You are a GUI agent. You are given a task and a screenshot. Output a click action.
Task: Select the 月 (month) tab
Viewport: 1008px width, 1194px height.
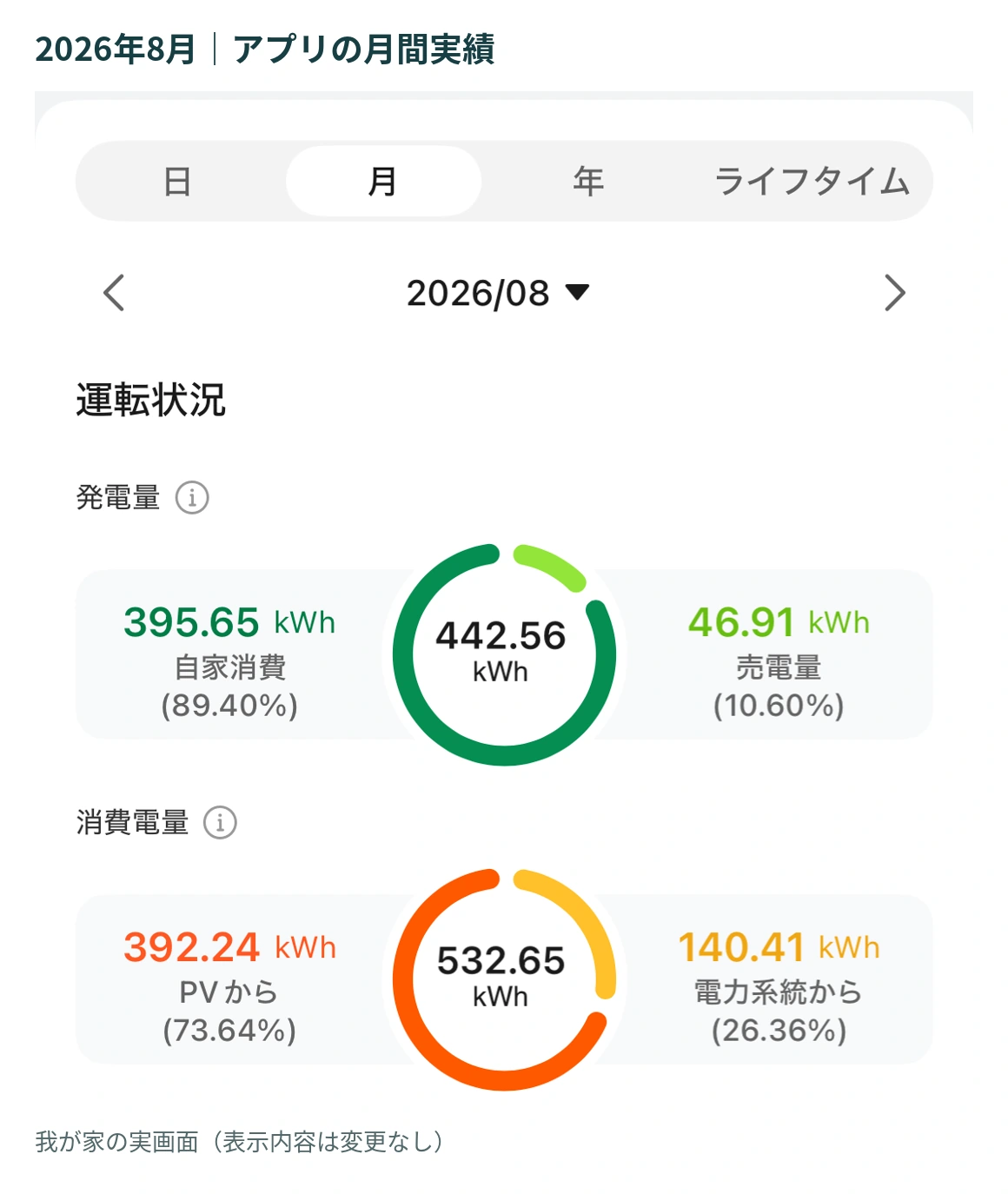tap(383, 182)
